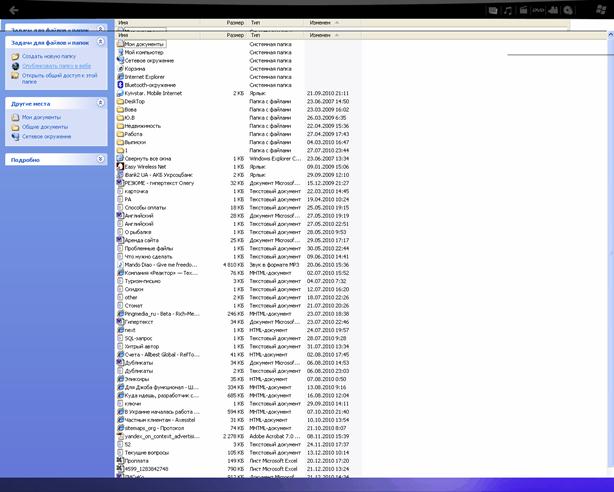Select the file named Аренда сайта
Image resolution: width=614 pixels, height=492 pixels.
pos(141,241)
